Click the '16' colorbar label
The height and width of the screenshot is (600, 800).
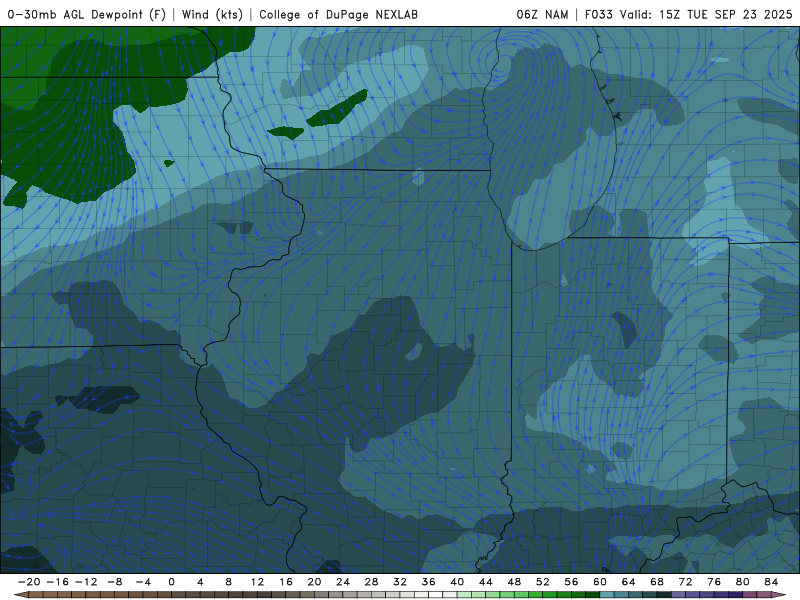point(286,582)
